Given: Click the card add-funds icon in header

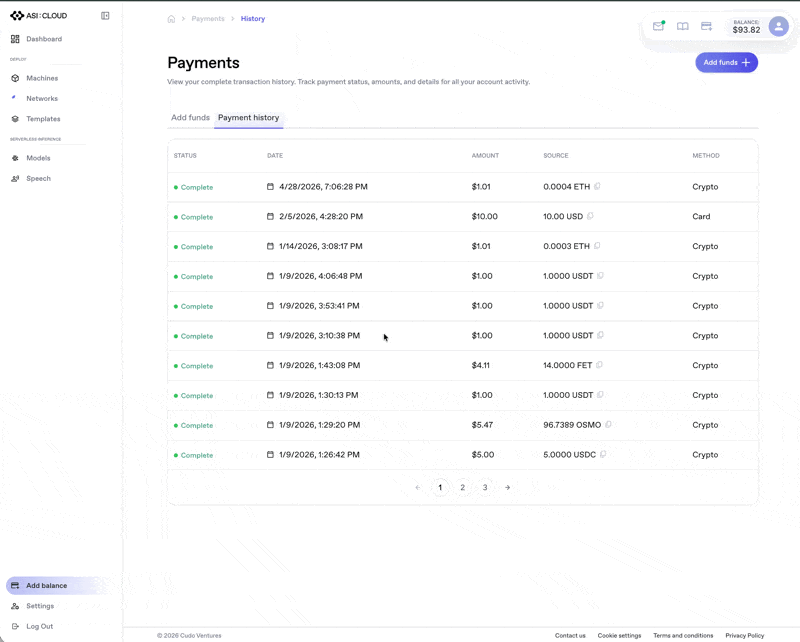Looking at the screenshot, I should click(x=707, y=26).
